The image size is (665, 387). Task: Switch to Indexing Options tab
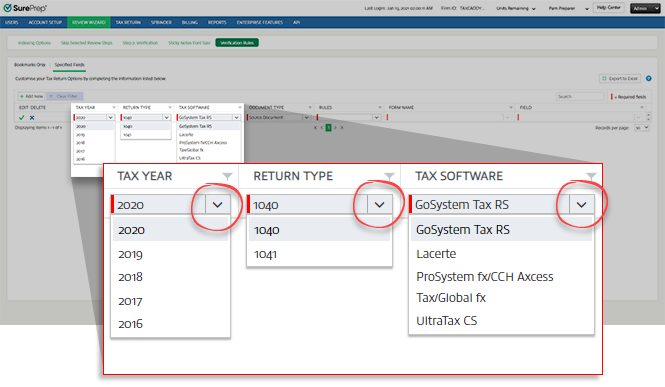[x=34, y=43]
